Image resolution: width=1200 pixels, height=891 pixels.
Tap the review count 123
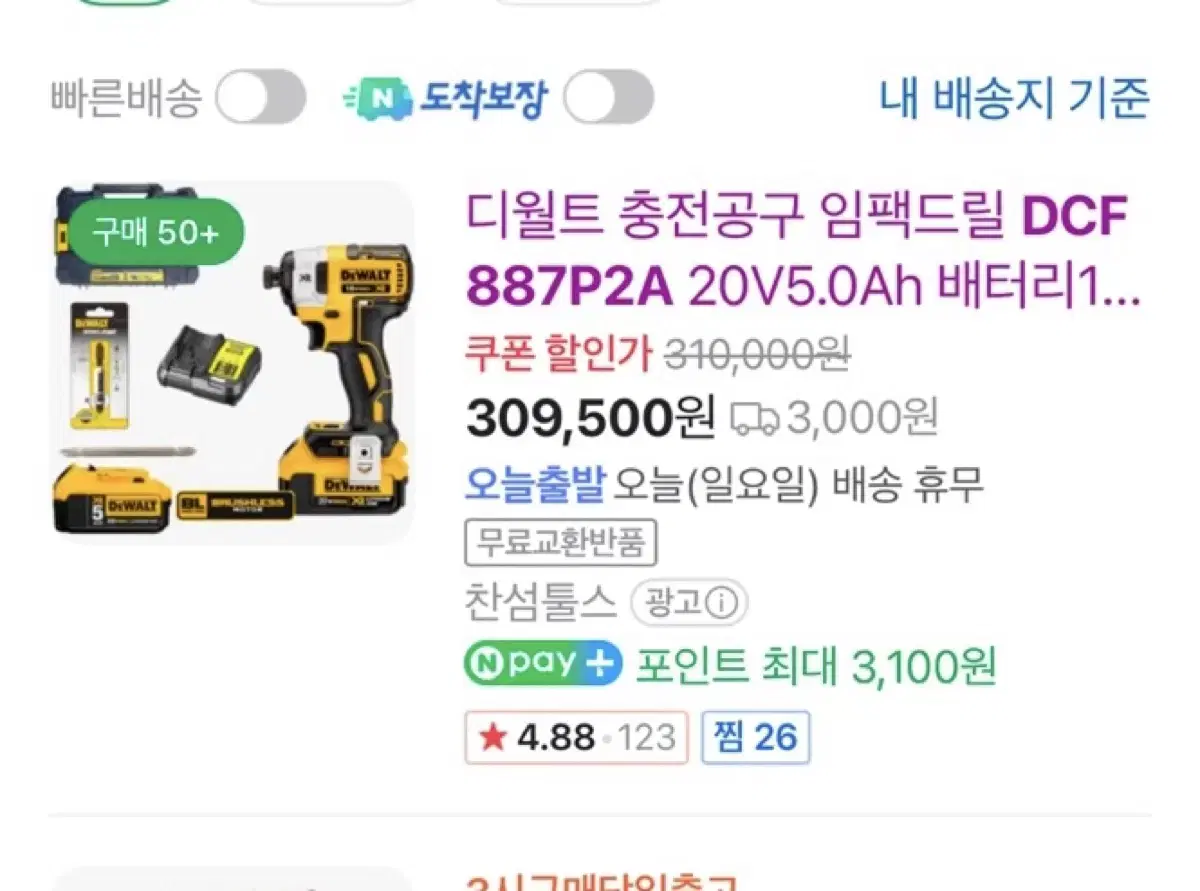[646, 738]
